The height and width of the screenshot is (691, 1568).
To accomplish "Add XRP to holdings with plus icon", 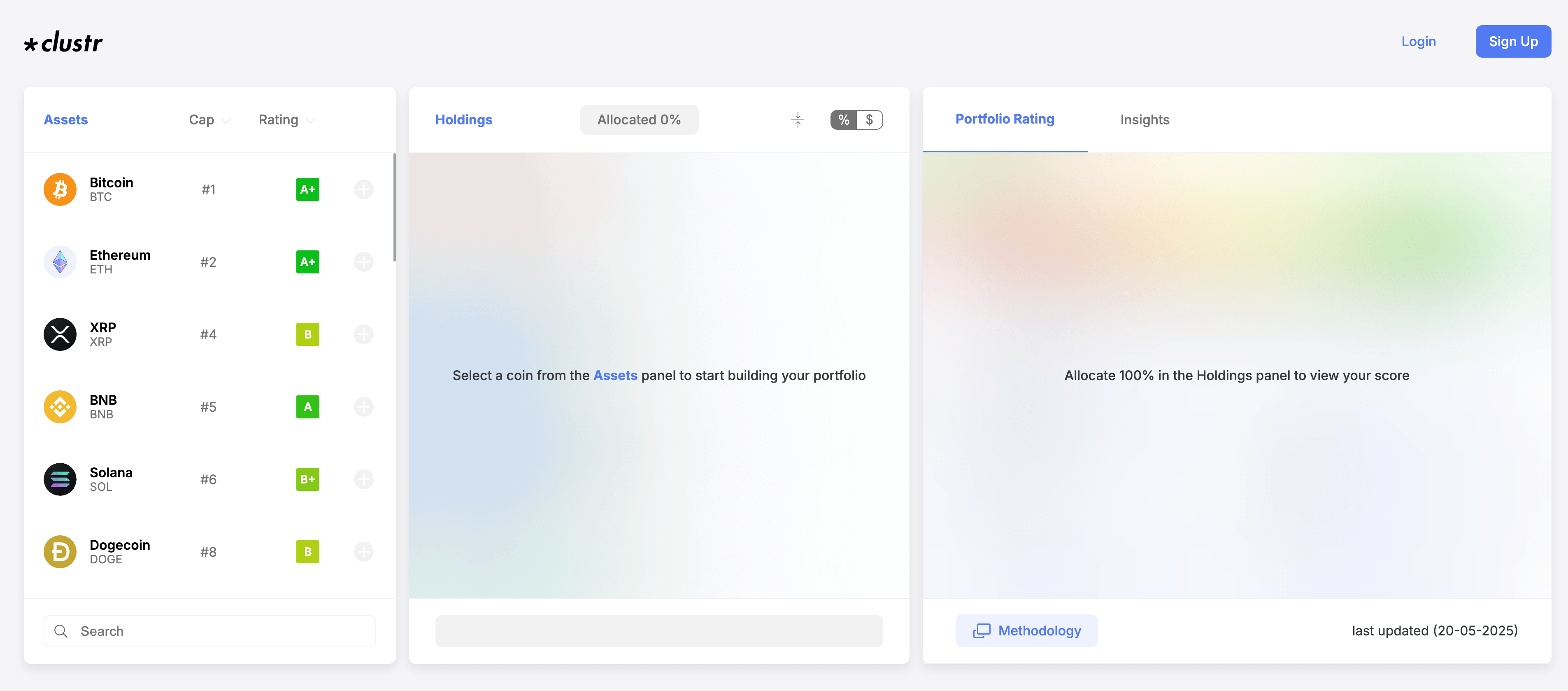I will [363, 334].
